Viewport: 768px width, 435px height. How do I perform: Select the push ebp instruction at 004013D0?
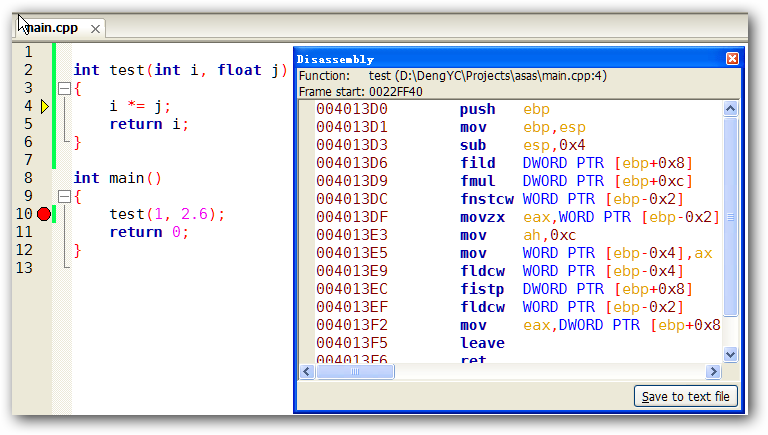(x=480, y=108)
